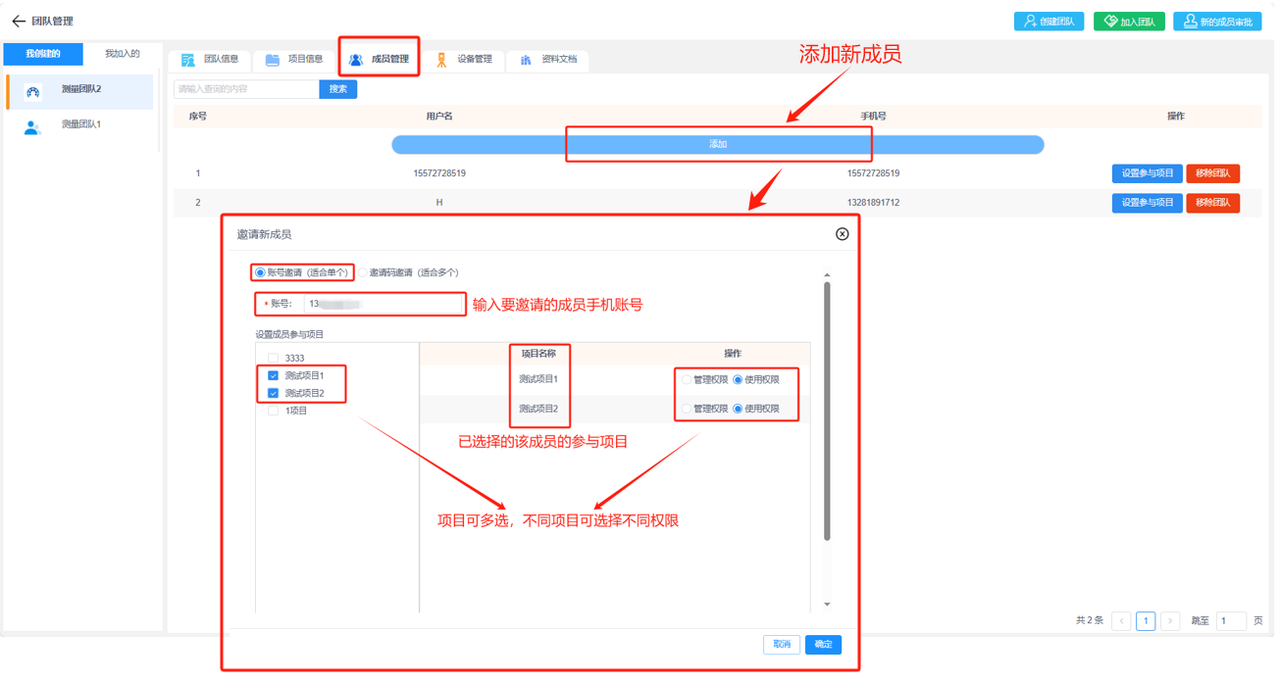Check the 3333 project checkbox

pos(273,358)
